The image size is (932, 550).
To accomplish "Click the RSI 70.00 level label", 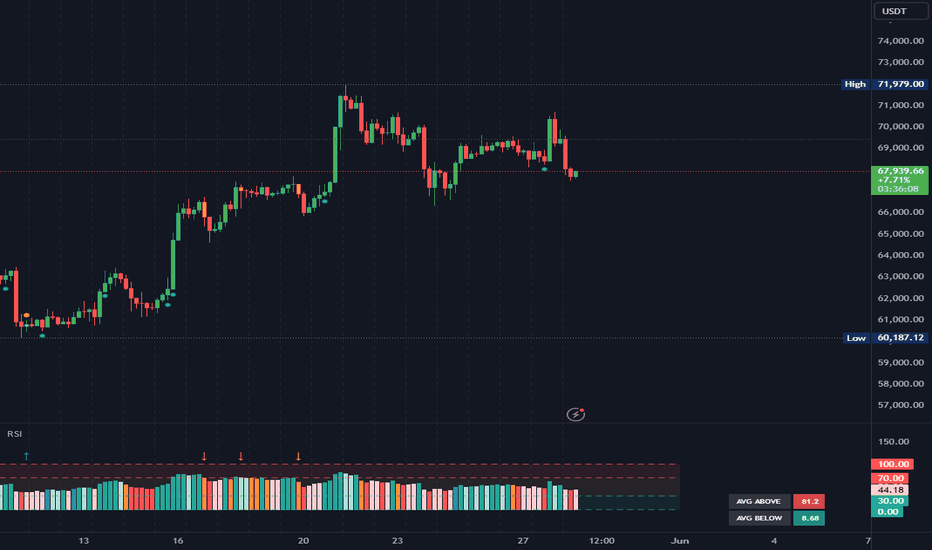I will pyautogui.click(x=890, y=478).
